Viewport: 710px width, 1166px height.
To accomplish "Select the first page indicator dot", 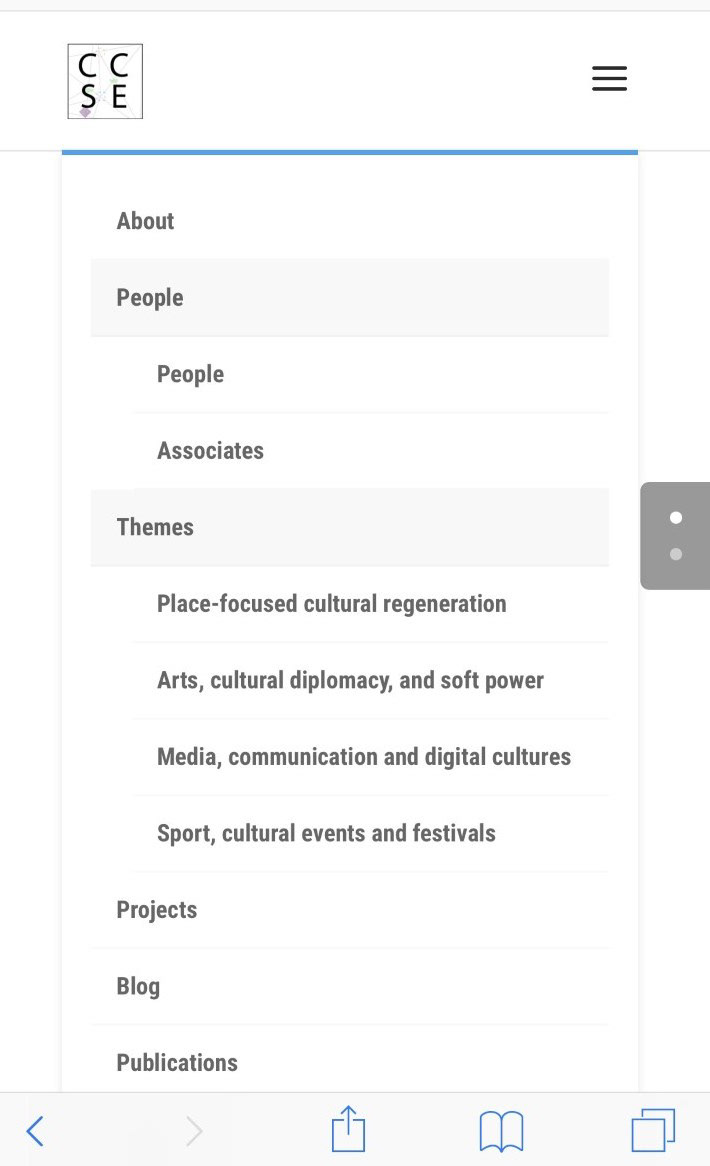I will [x=676, y=517].
